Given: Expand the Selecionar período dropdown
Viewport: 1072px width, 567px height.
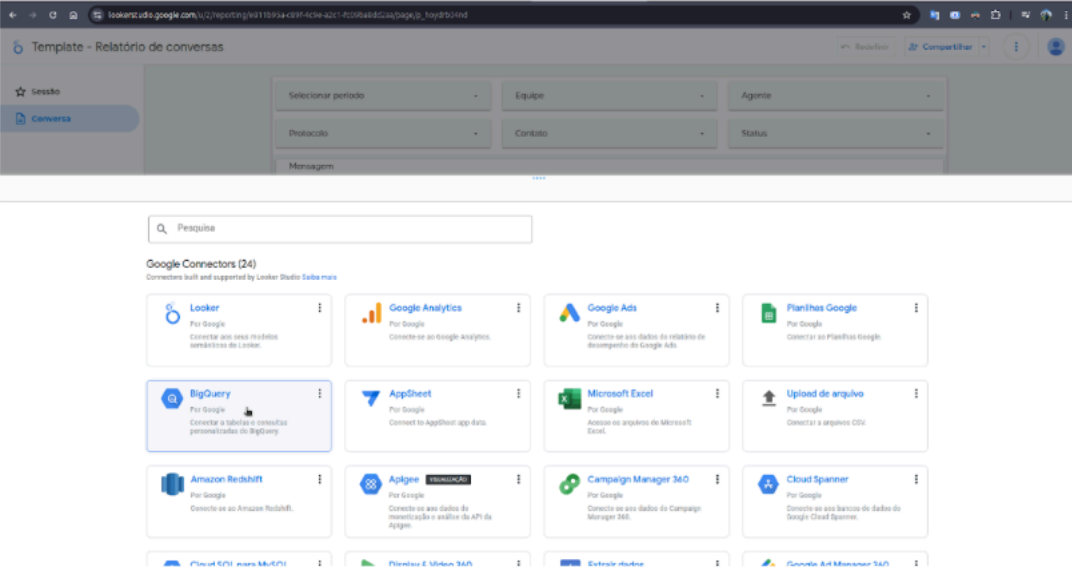Looking at the screenshot, I should coord(383,96).
